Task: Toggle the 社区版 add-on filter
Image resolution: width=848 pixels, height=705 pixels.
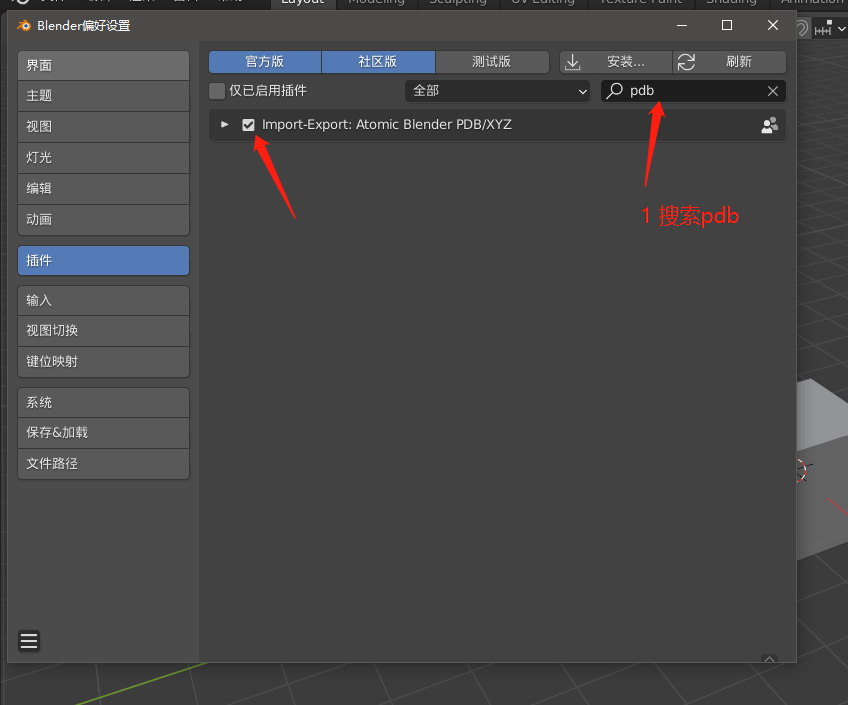Action: coord(378,62)
